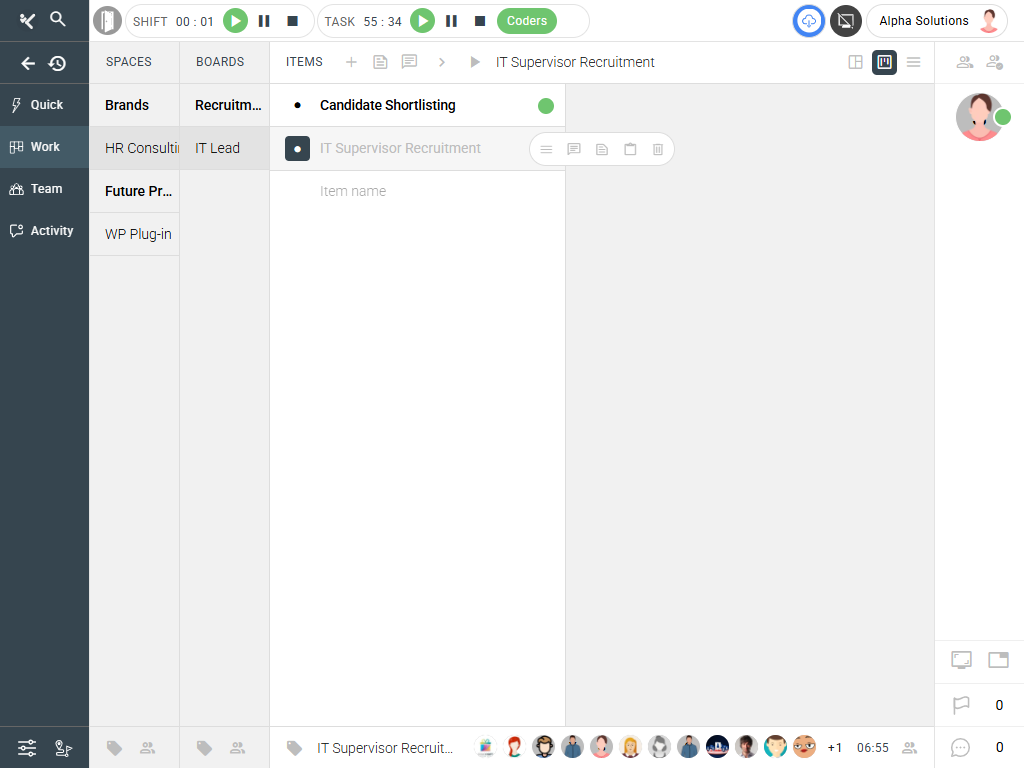Toggle the kanban board view
The height and width of the screenshot is (768, 1024).
tap(884, 62)
